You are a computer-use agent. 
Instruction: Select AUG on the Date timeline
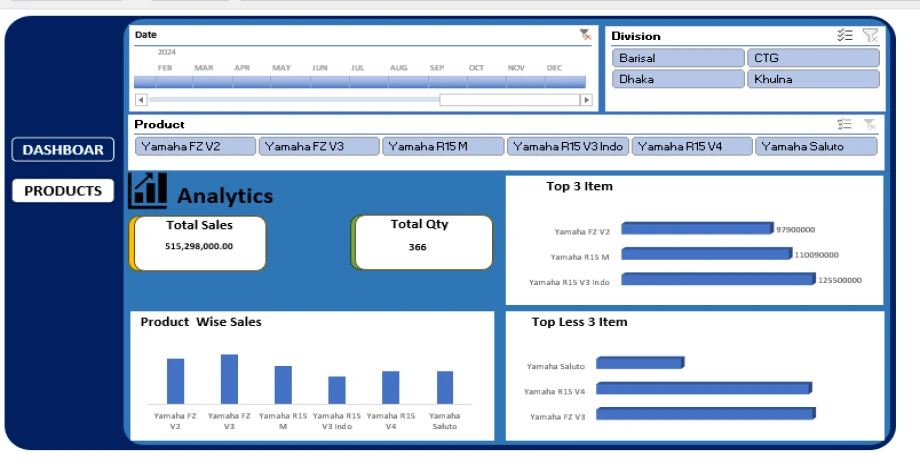(x=398, y=82)
